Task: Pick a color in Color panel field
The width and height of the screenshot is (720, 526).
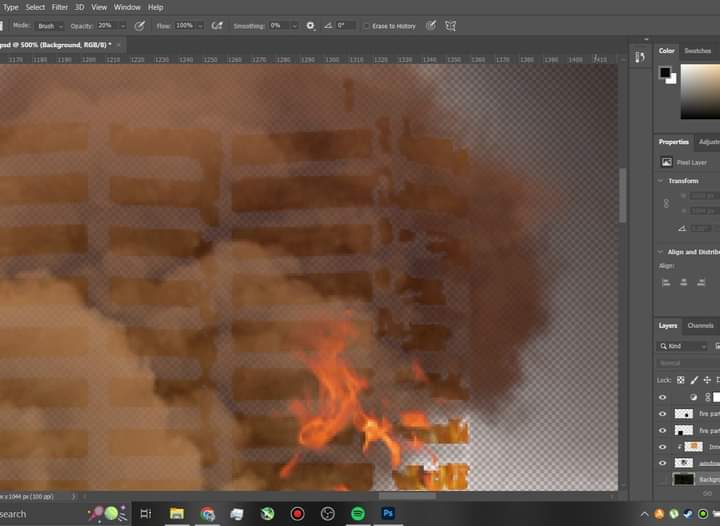Action: coord(700,91)
